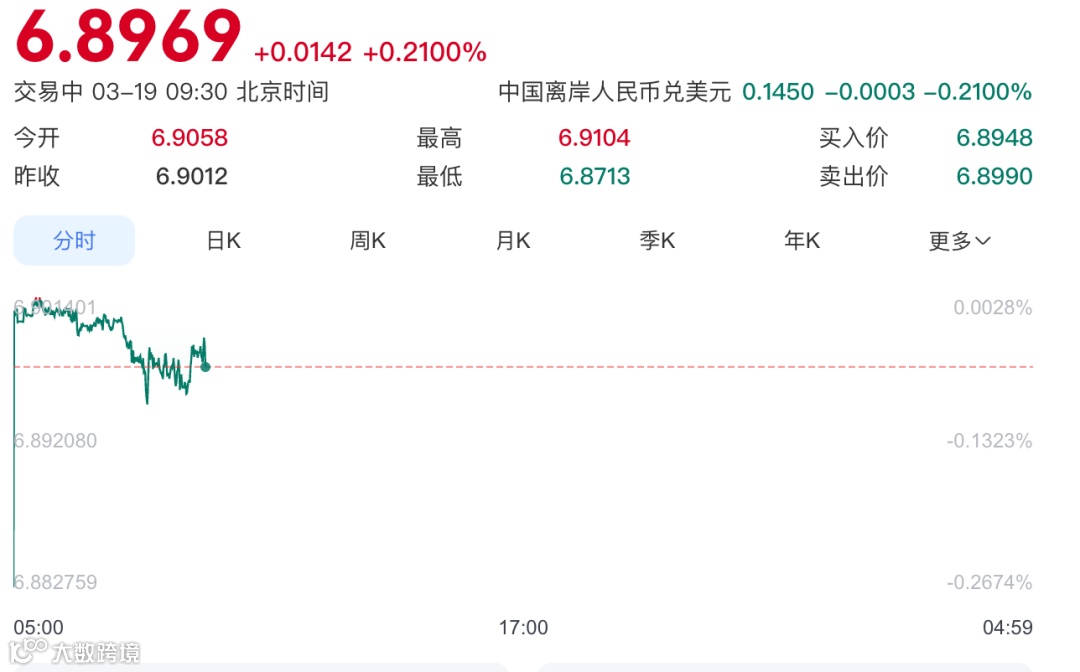Click the 买入价 quote 6.8948
Screen dimensions: 1080x672
pos(994,137)
